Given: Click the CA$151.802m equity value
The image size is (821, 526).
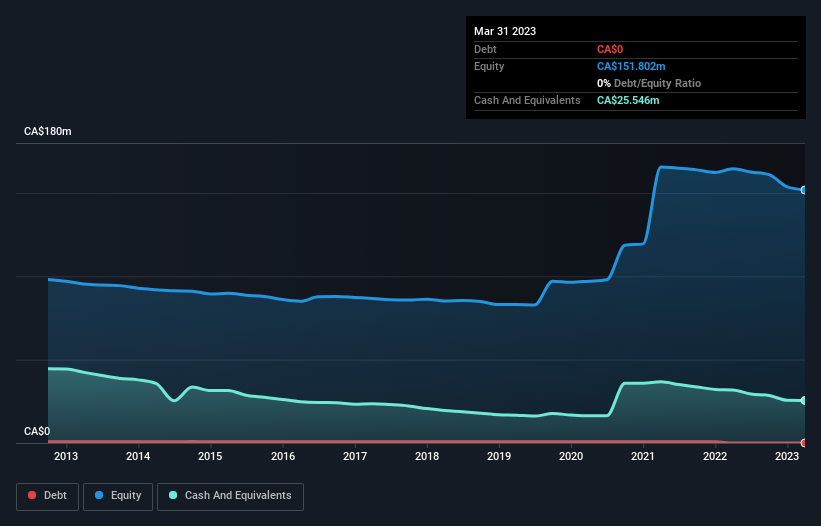Looking at the screenshot, I should point(631,66).
